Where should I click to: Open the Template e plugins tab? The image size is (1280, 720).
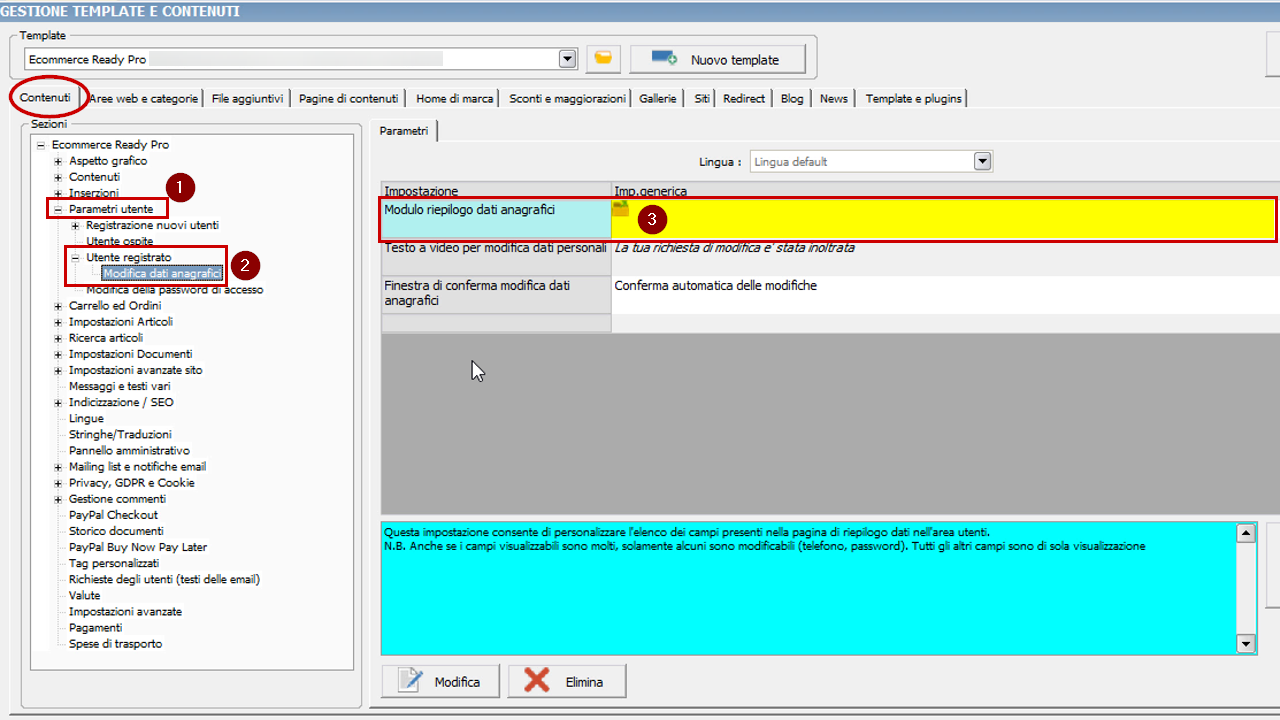tap(913, 98)
